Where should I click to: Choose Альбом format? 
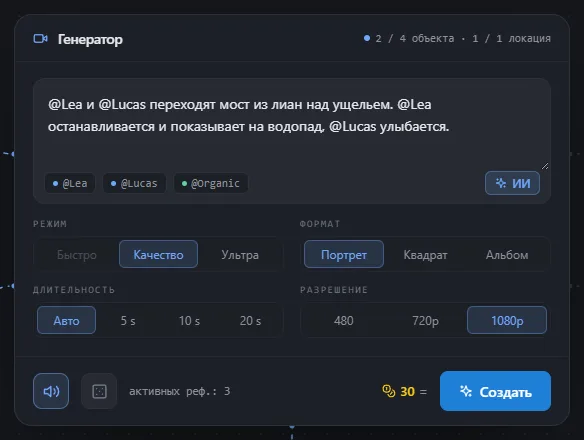[x=507, y=254]
